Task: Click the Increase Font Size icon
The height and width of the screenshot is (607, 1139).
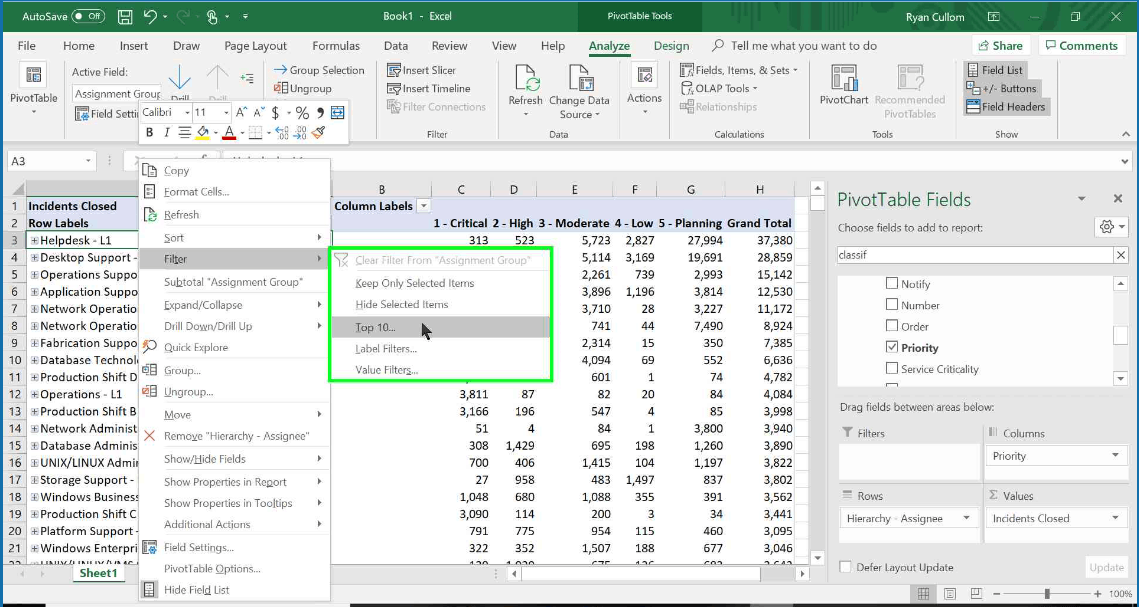Action: (242, 113)
